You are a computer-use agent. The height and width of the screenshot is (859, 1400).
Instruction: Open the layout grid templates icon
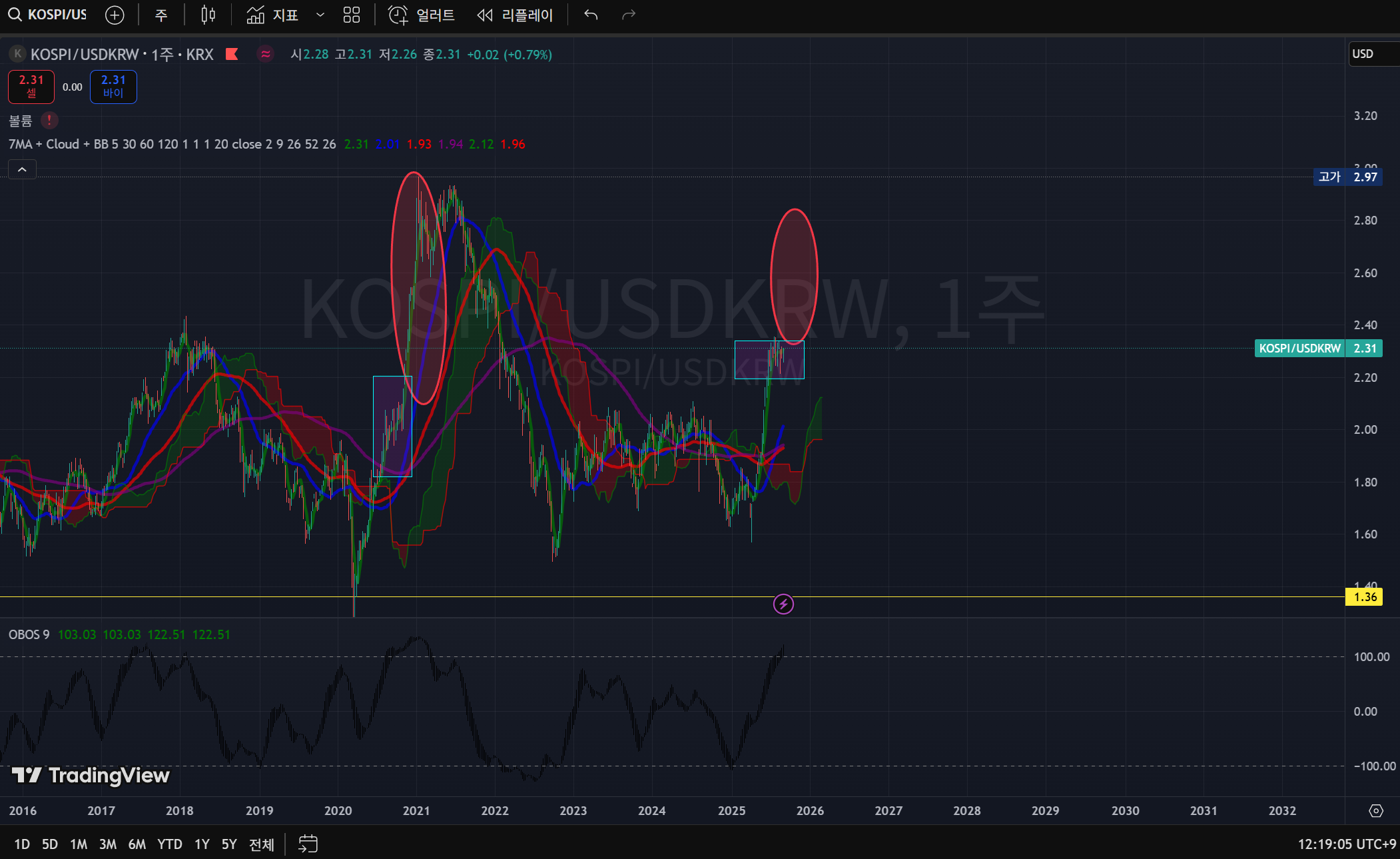click(352, 15)
